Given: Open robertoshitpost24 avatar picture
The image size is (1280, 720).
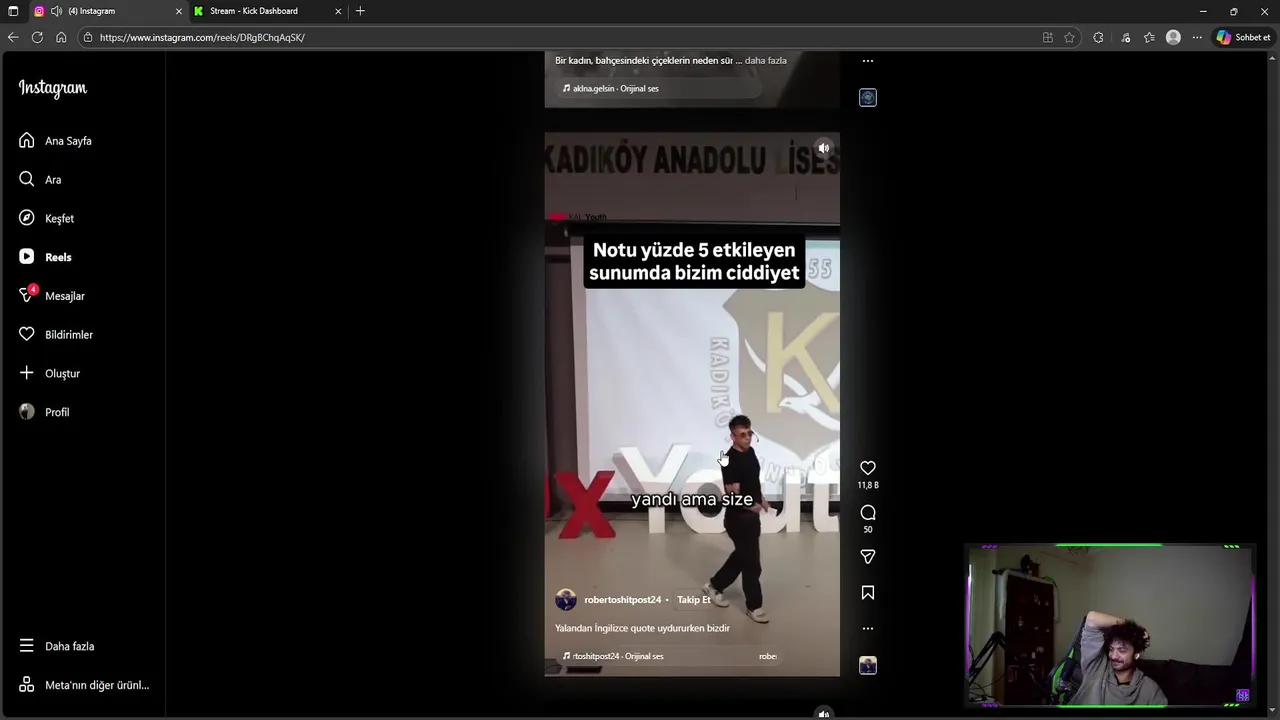Looking at the screenshot, I should (x=566, y=600).
